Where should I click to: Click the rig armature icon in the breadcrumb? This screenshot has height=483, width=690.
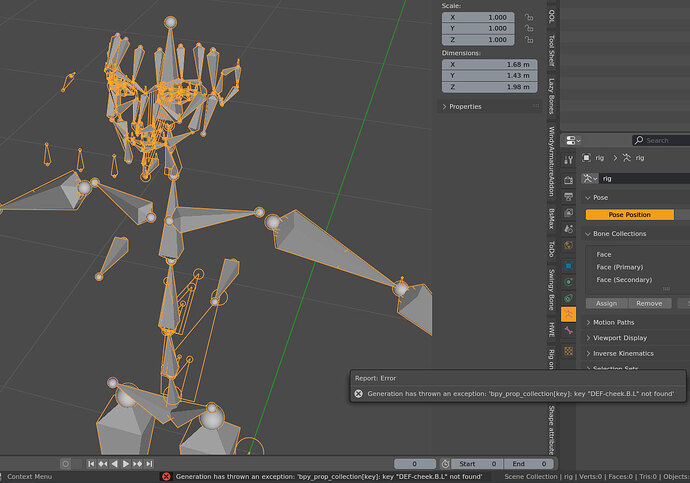[627, 157]
